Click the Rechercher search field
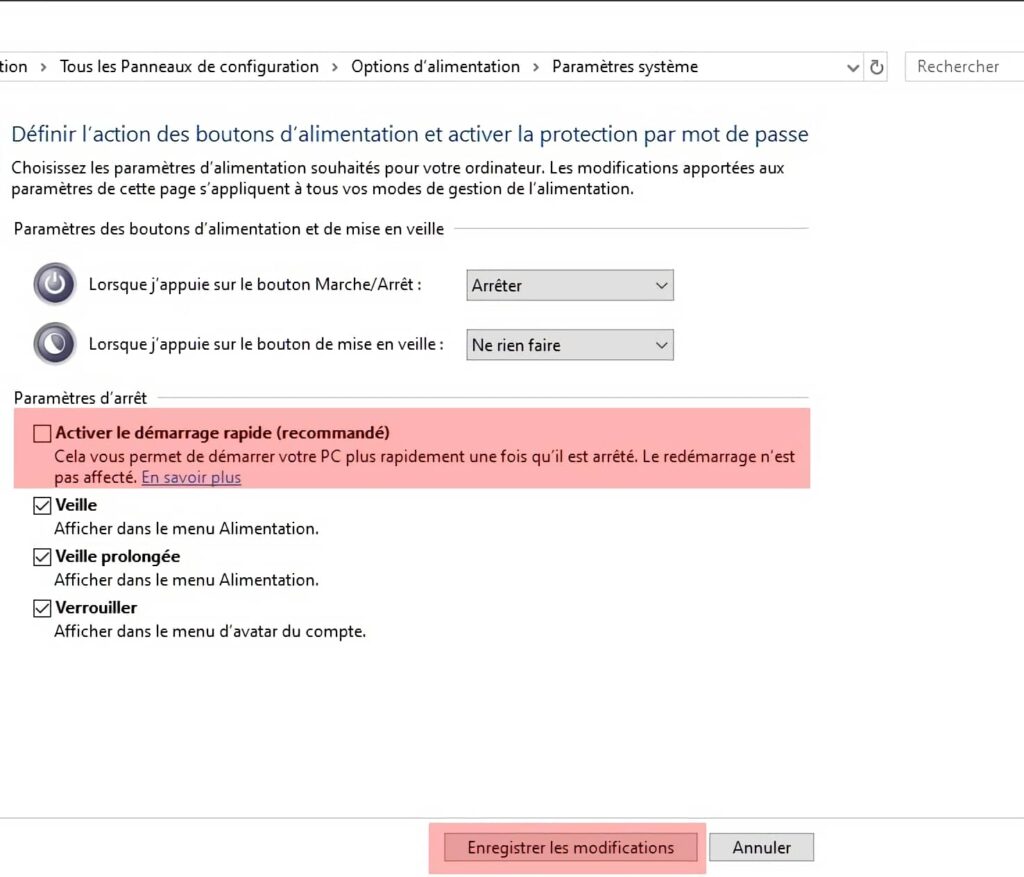The width and height of the screenshot is (1024, 877). (960, 67)
